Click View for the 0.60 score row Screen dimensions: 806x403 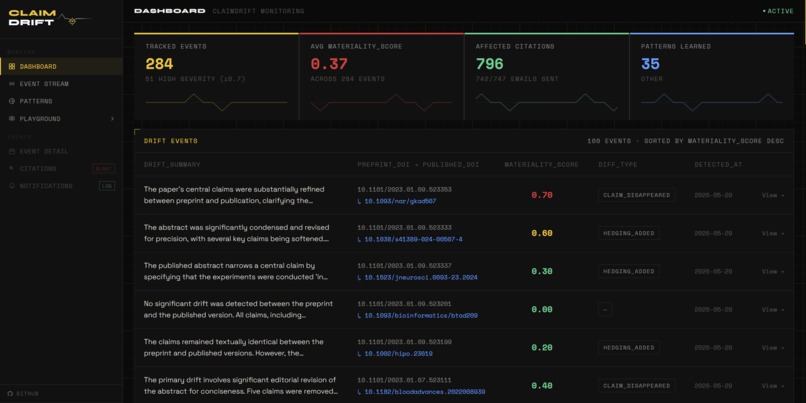773,233
